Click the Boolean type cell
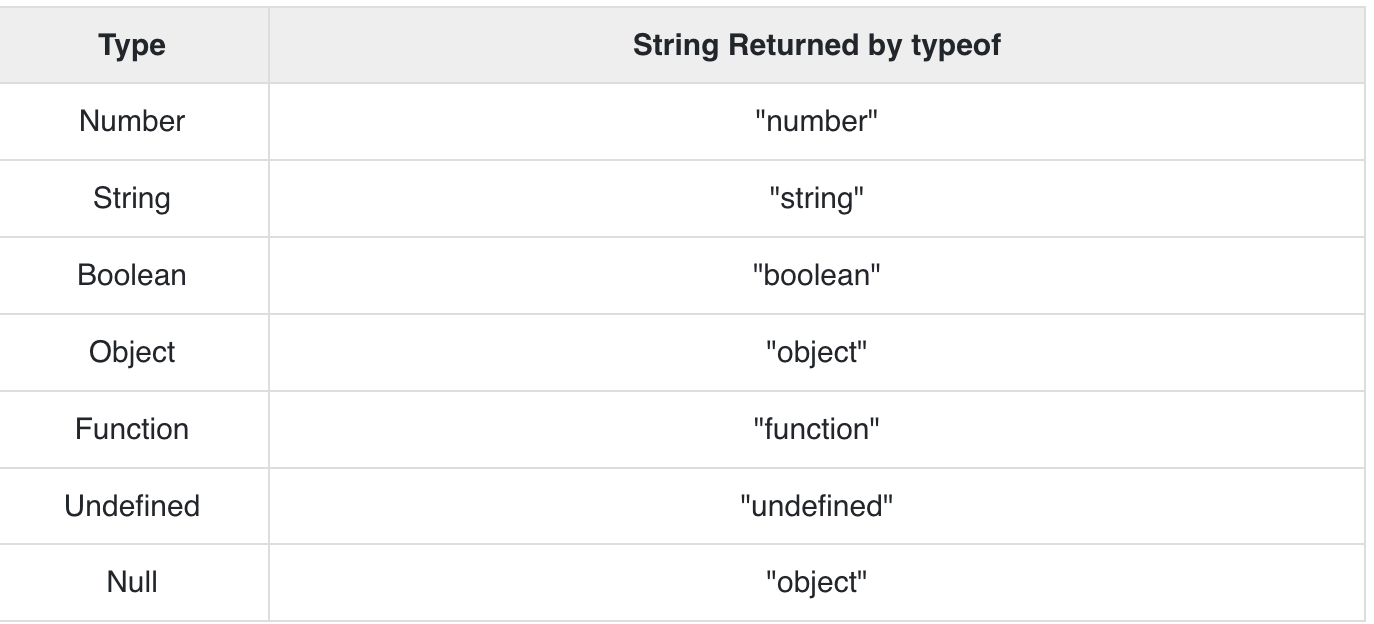Screen dimensions: 1374x624 coord(132,275)
